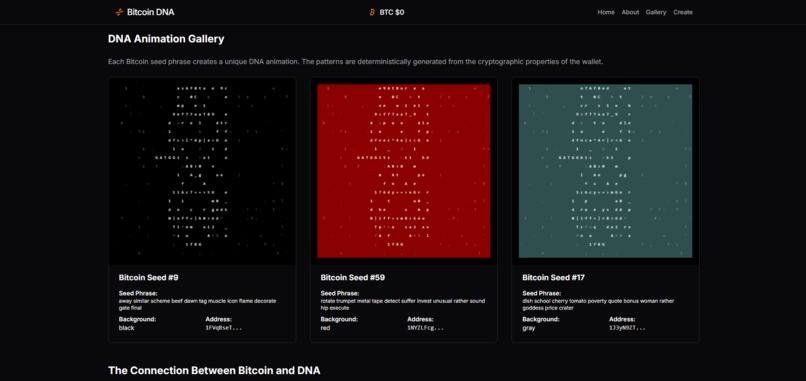
Task: Click the background value 'gray'
Action: click(528, 328)
